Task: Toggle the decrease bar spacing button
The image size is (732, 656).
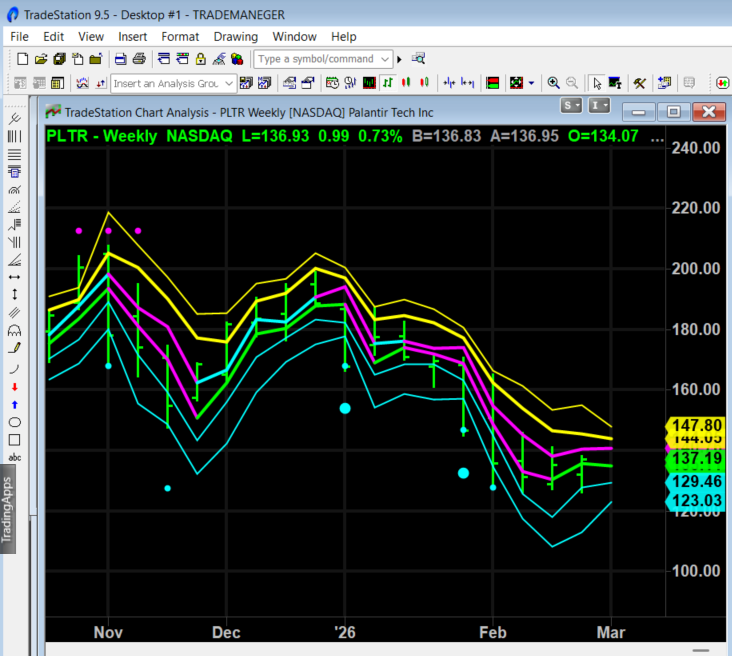Action: coord(449,83)
